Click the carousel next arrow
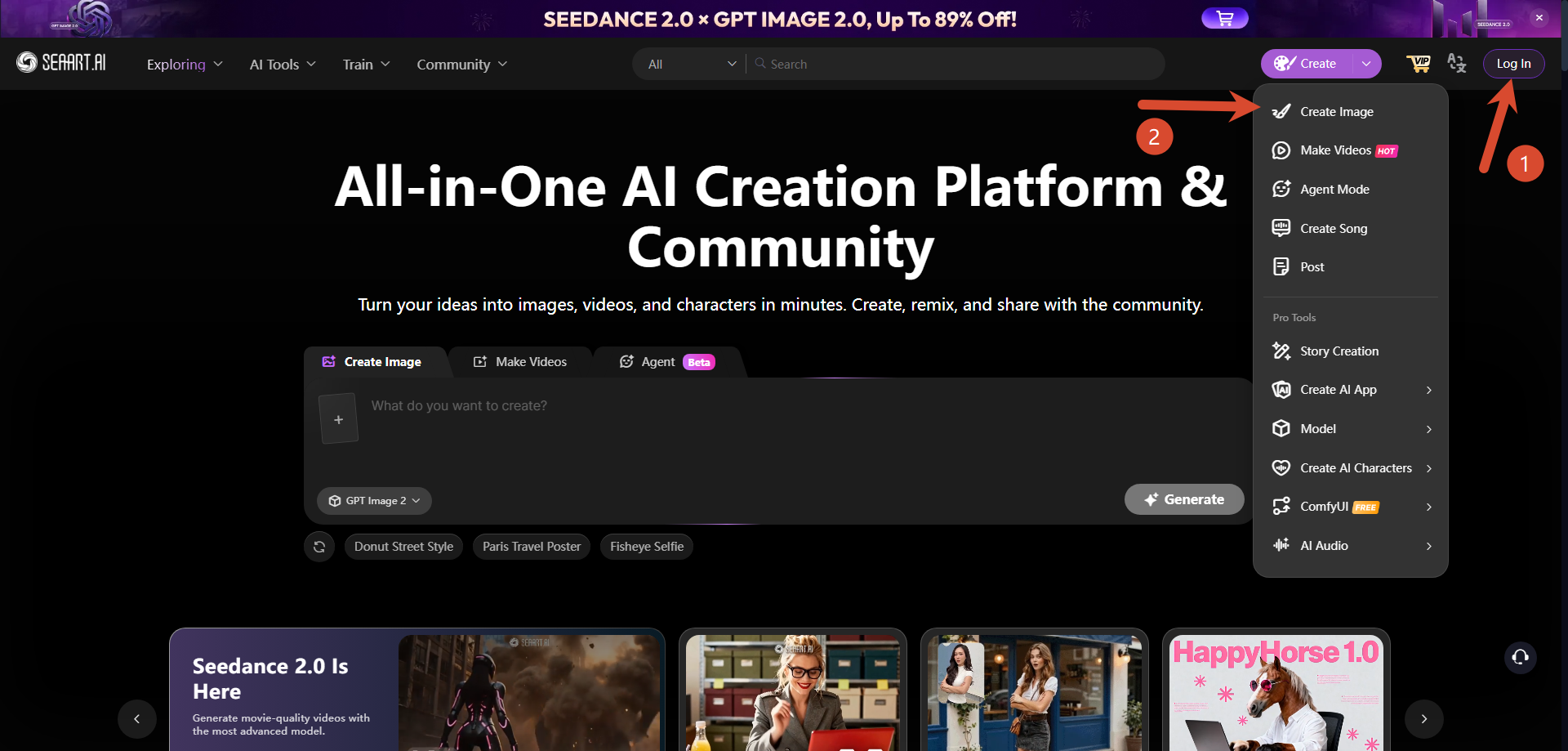This screenshot has height=751, width=1568. point(1424,719)
